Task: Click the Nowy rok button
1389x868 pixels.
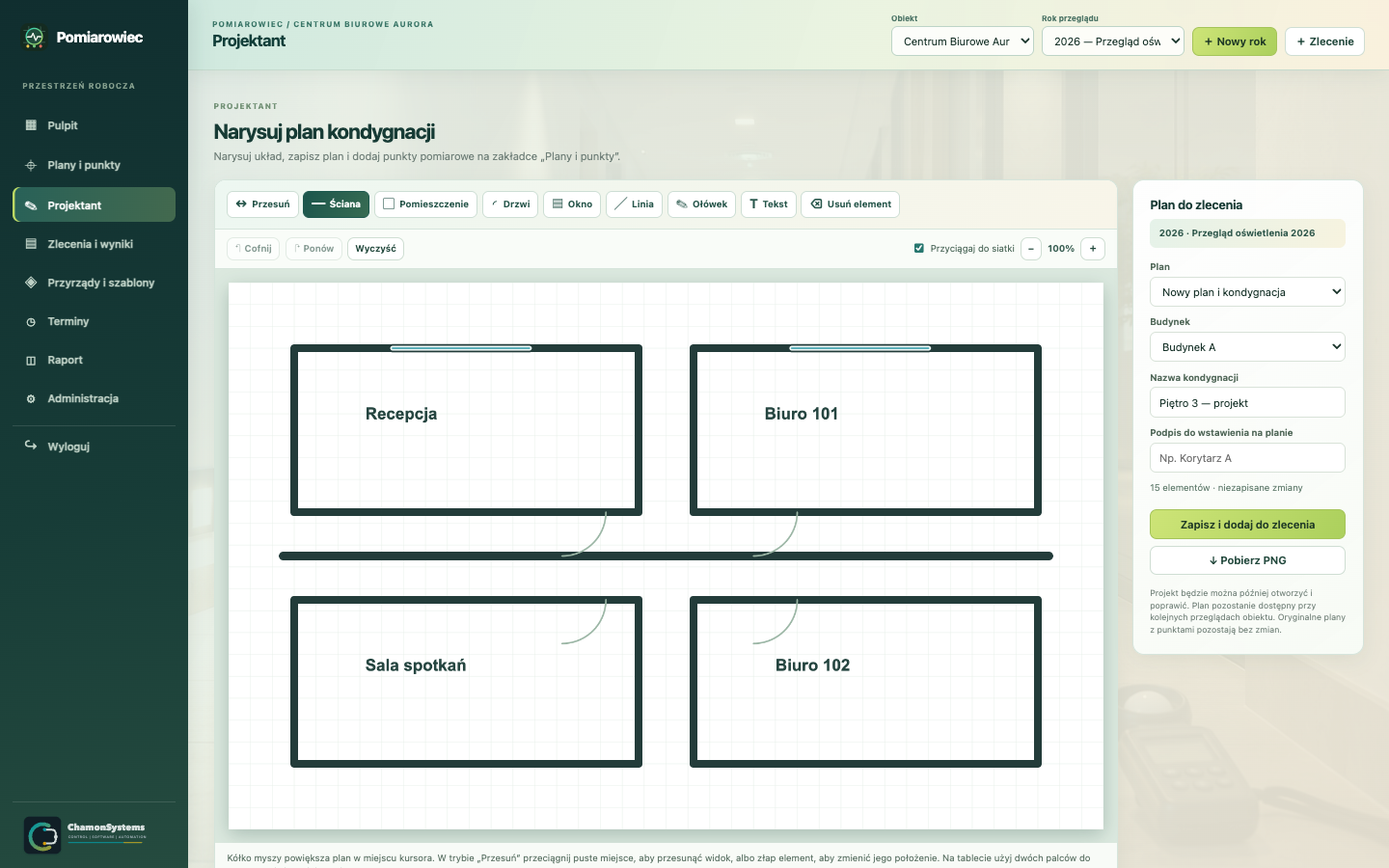Action: 1235,41
